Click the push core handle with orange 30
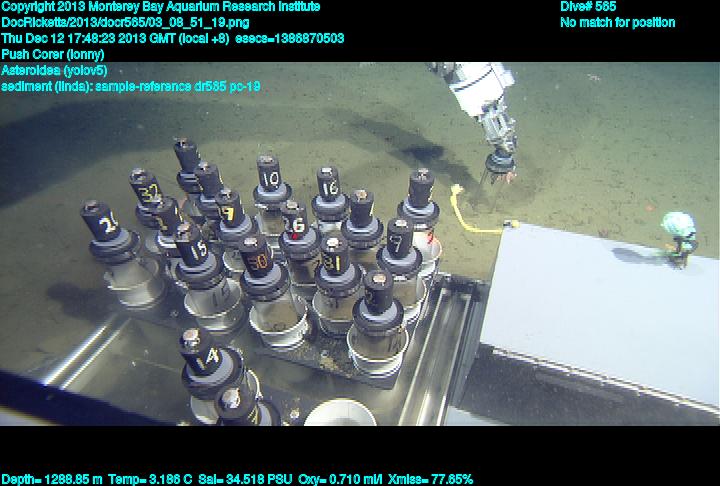Viewport: 720px width, 486px height. 257,257
